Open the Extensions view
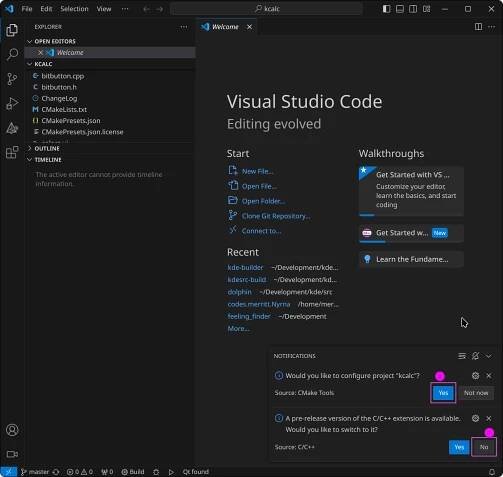Screen dimensions: 503x477 (x=12, y=153)
